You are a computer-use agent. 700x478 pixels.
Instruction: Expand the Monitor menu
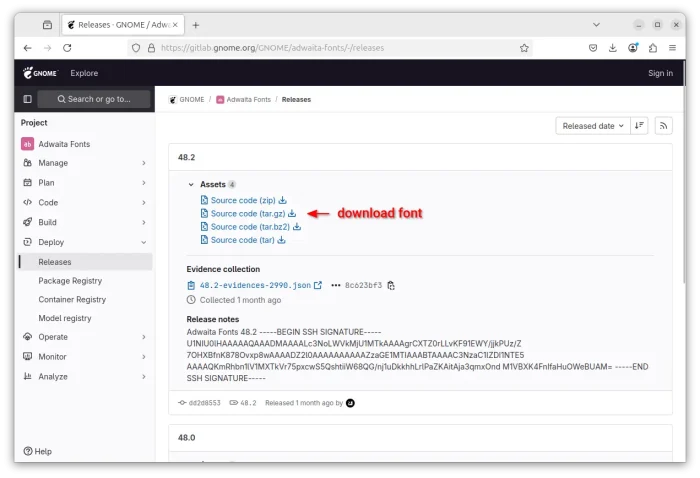(85, 357)
